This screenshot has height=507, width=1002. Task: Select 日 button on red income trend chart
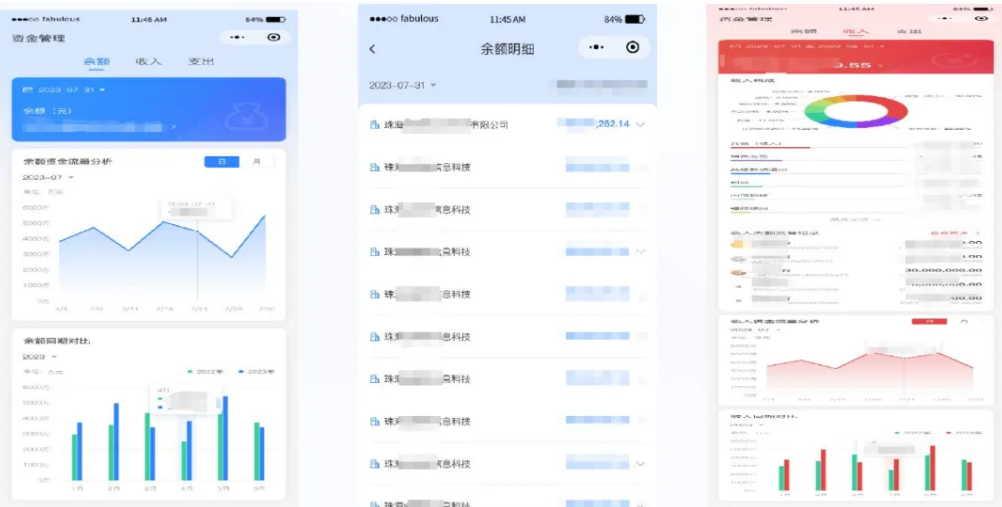(x=929, y=322)
